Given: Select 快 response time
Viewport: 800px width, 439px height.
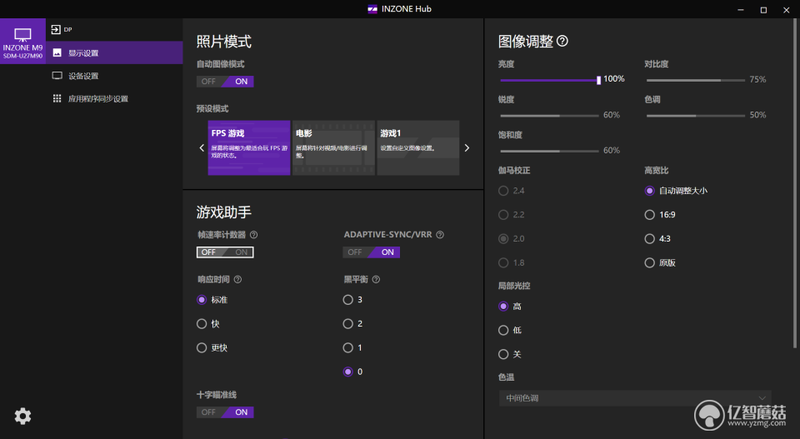Looking at the screenshot, I should click(x=202, y=324).
